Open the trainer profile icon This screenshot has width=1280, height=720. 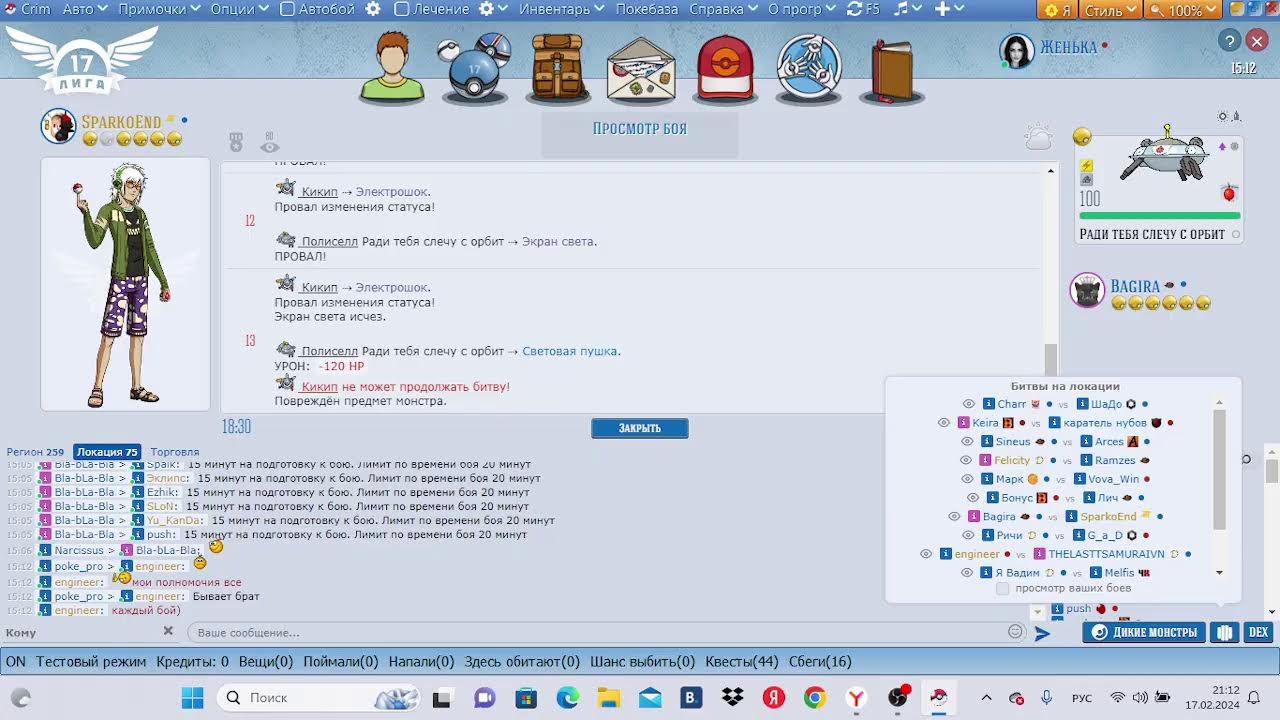click(393, 66)
